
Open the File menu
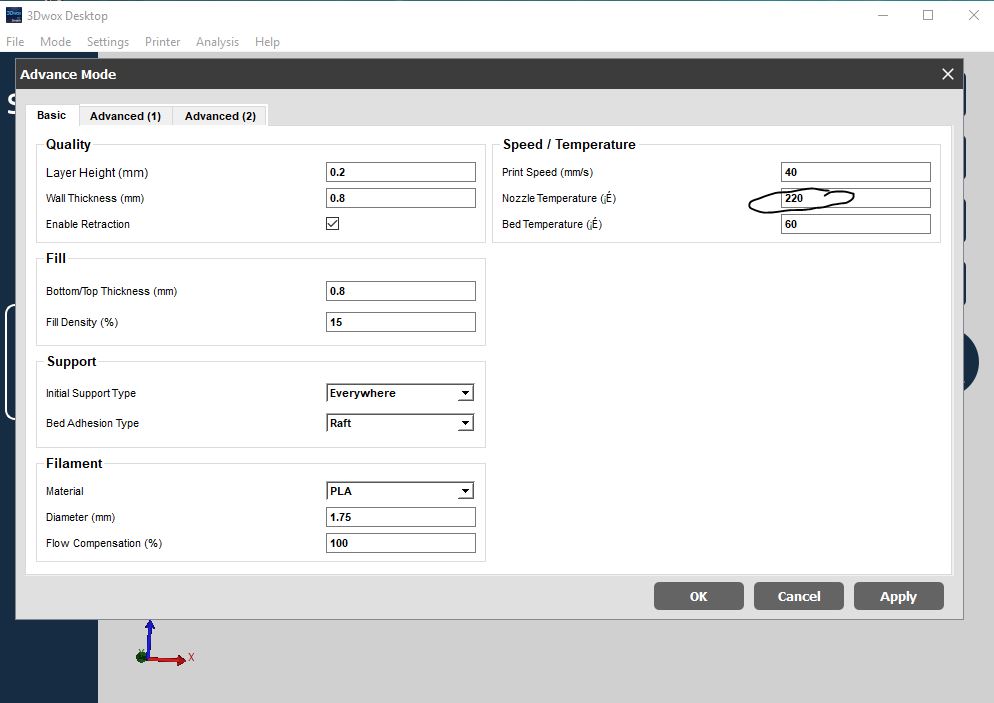[15, 42]
